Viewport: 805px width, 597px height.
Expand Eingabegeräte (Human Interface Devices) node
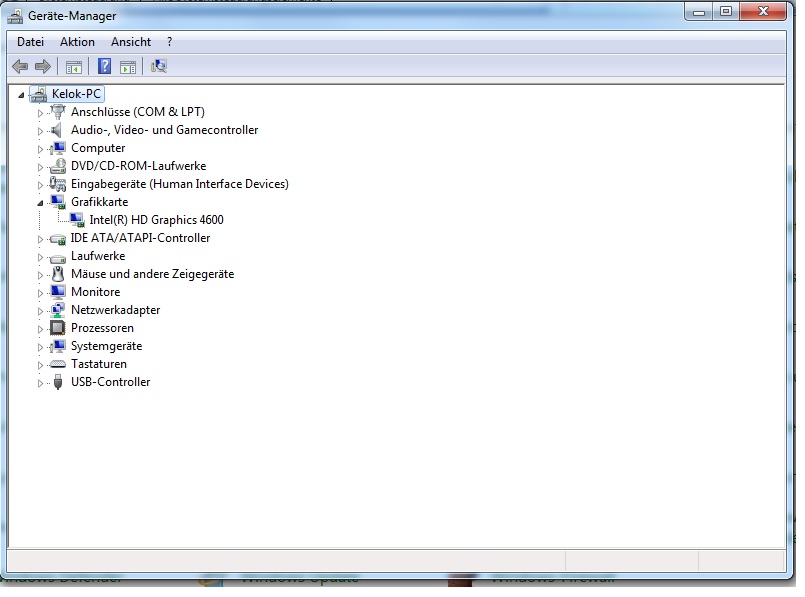41,185
